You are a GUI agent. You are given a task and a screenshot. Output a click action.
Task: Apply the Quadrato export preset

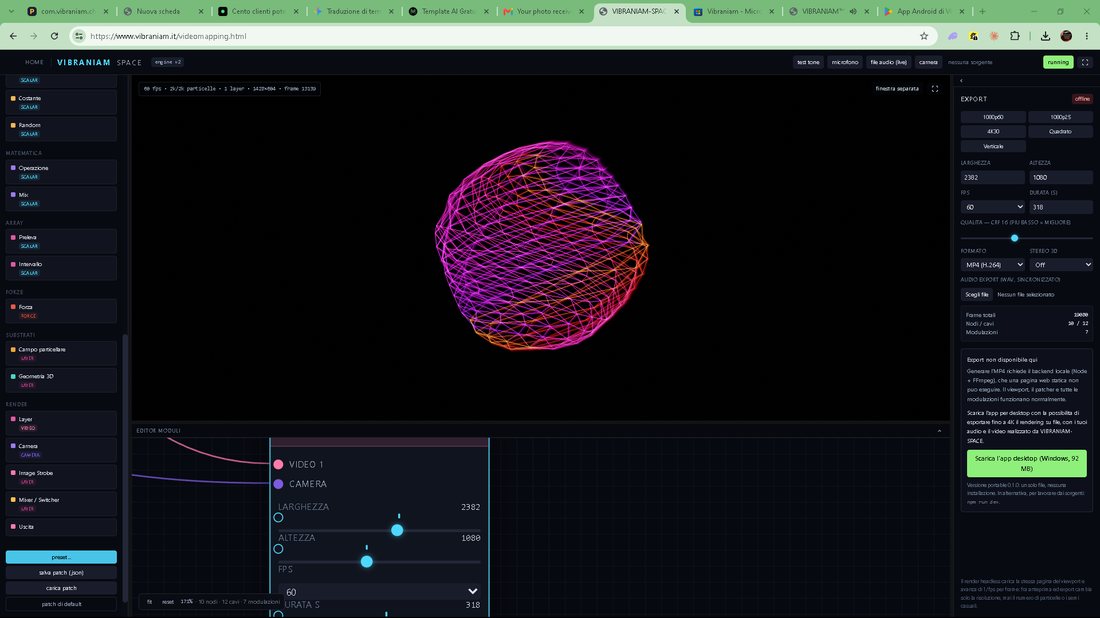pyautogui.click(x=1061, y=131)
